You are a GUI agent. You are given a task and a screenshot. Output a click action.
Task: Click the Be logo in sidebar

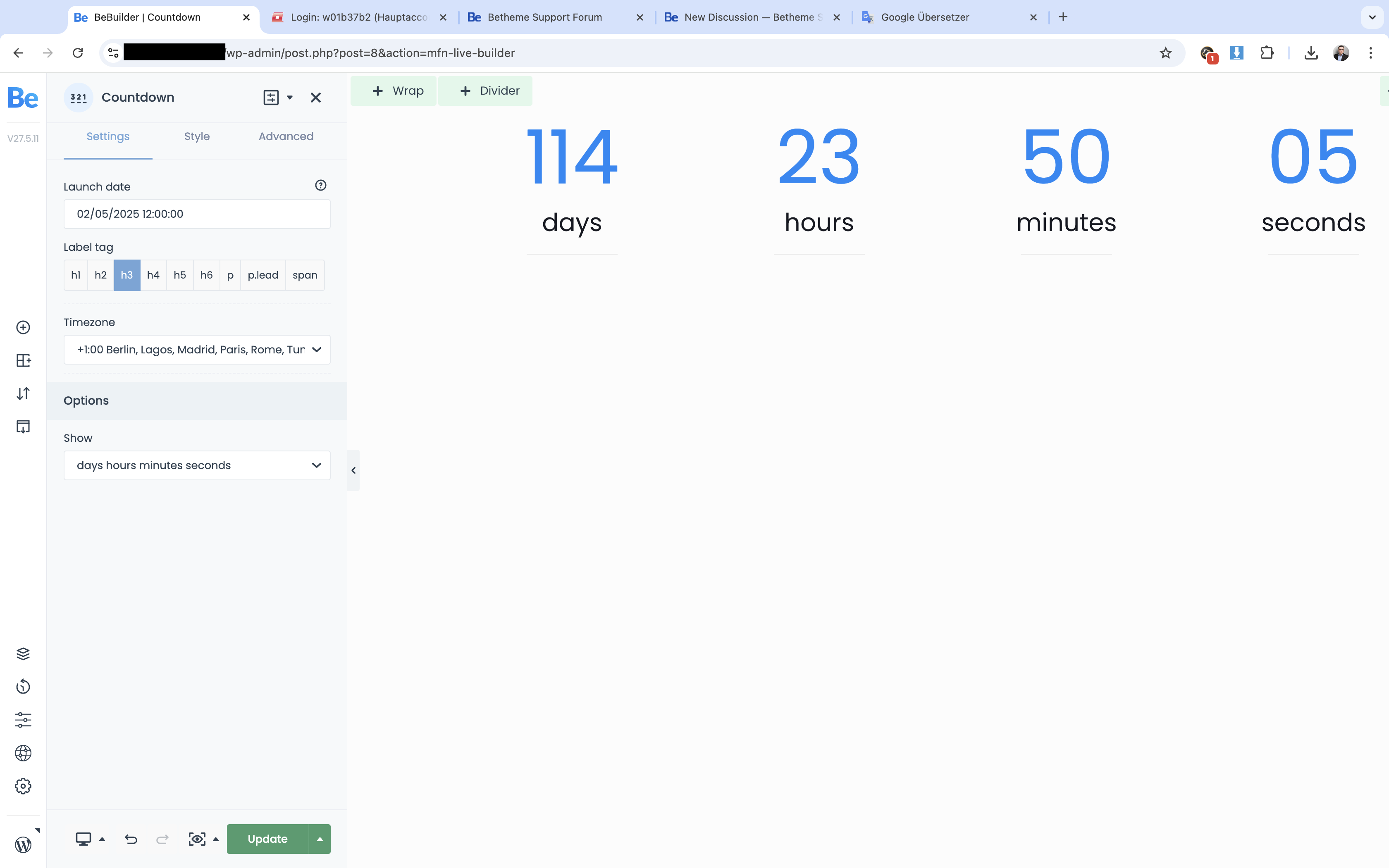pos(23,98)
